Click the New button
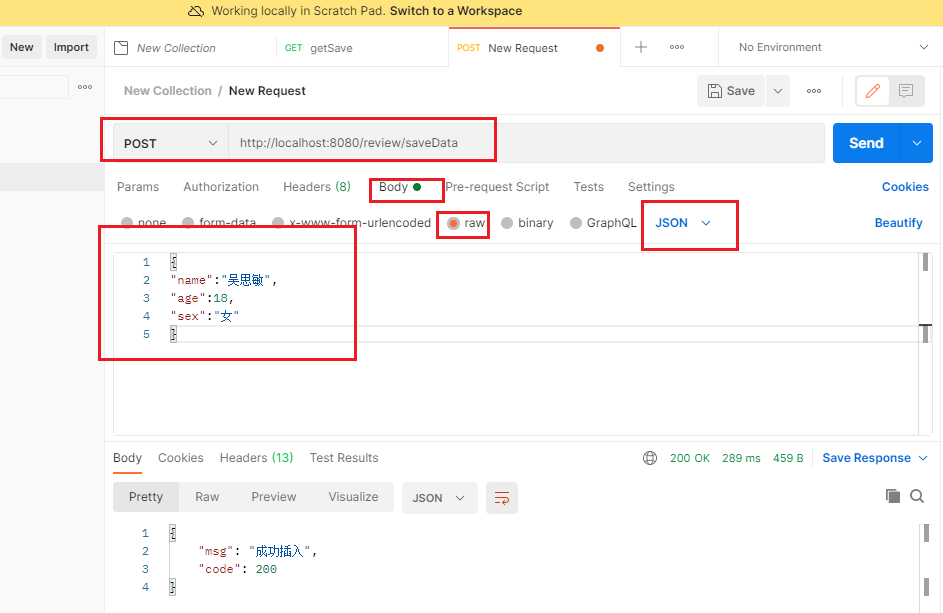The image size is (943, 613). click(22, 47)
